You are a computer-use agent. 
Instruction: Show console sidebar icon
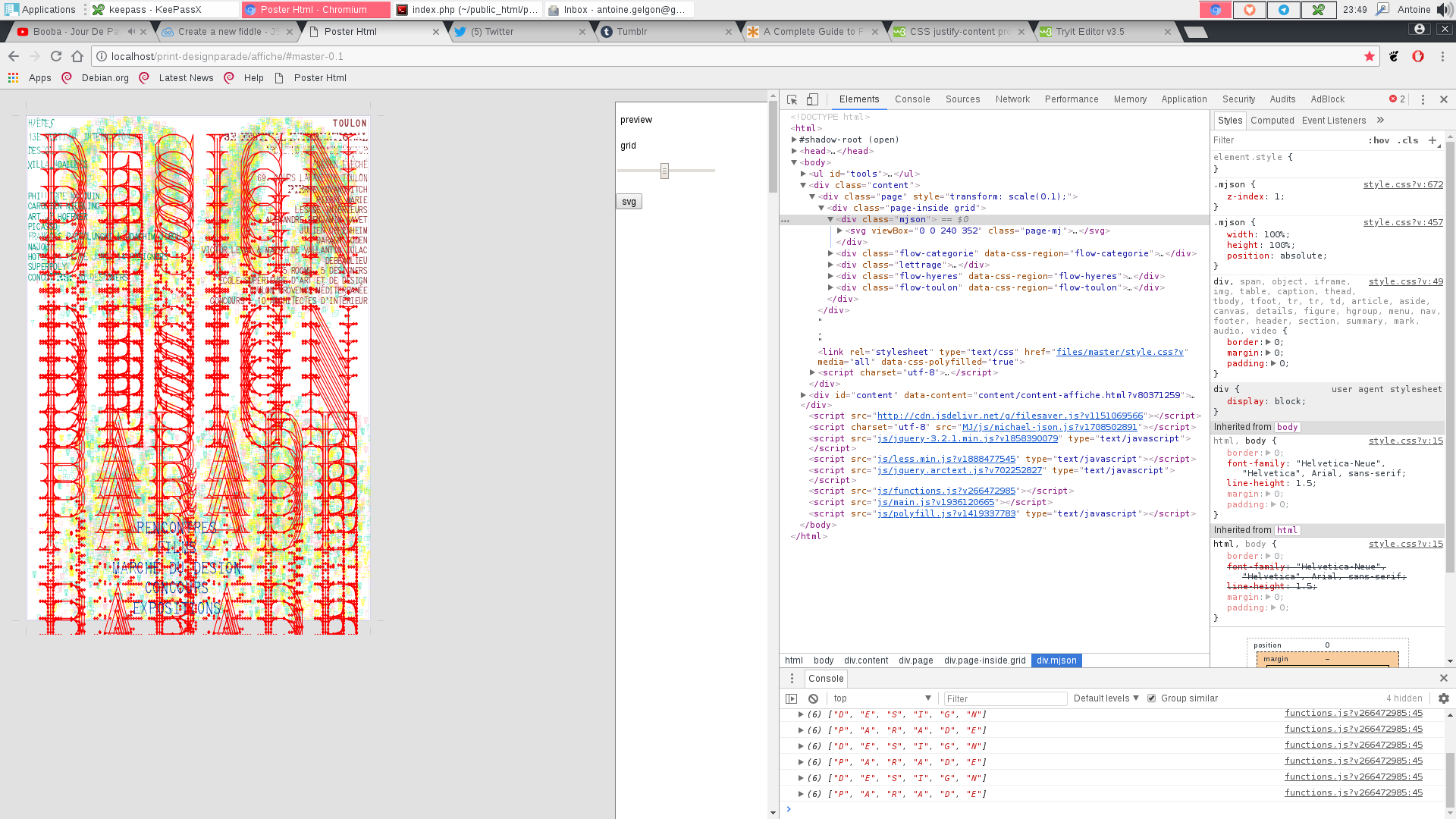point(792,698)
